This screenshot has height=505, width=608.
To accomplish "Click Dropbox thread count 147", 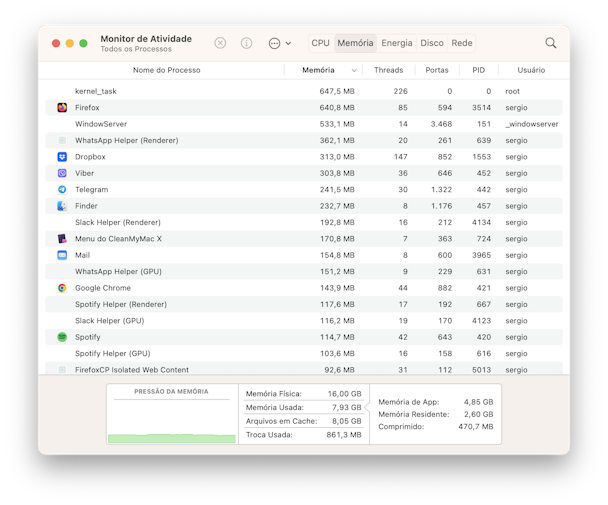I will [401, 157].
